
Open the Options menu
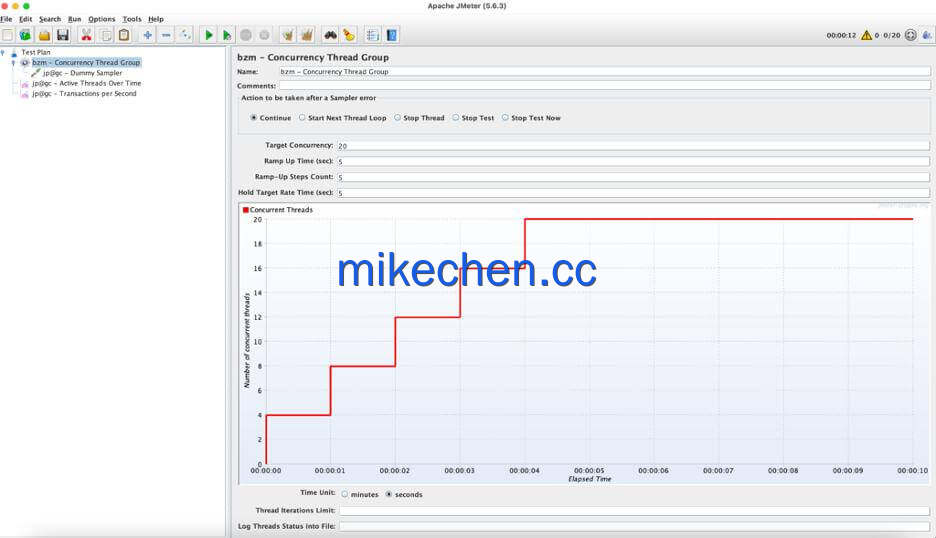click(x=102, y=19)
